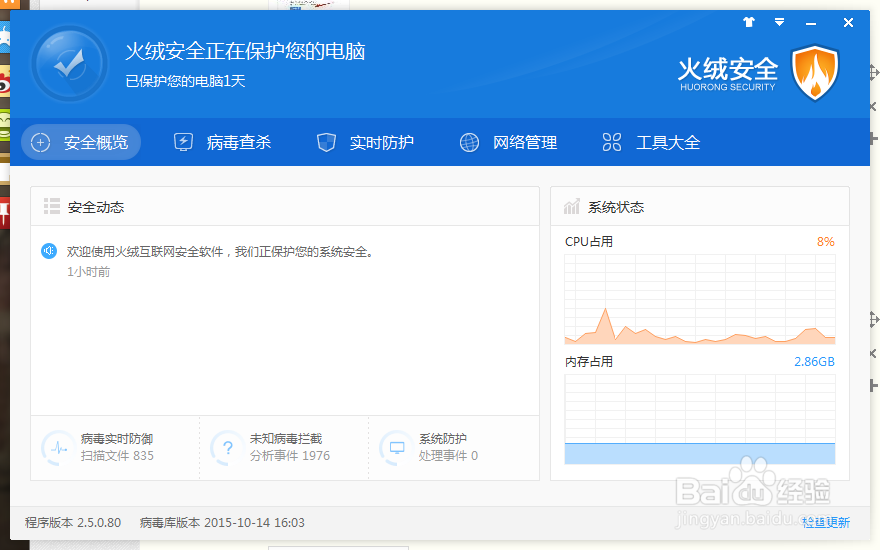This screenshot has height=550, width=880.
Task: Click the four-circle icon of 工具大全
Action: [612, 143]
